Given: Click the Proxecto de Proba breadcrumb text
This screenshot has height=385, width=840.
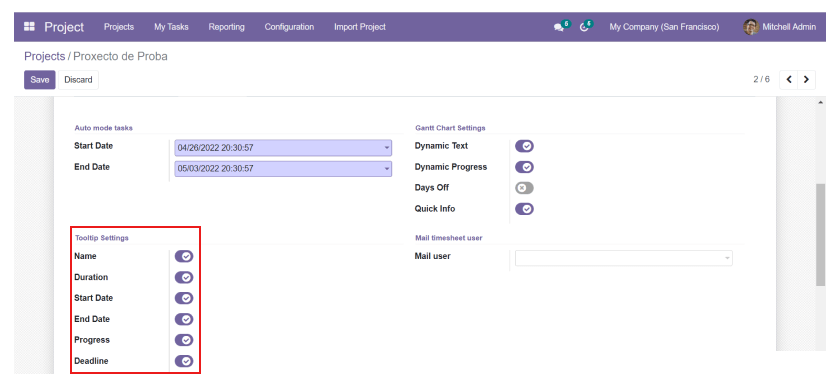Looking at the screenshot, I should (x=121, y=56).
